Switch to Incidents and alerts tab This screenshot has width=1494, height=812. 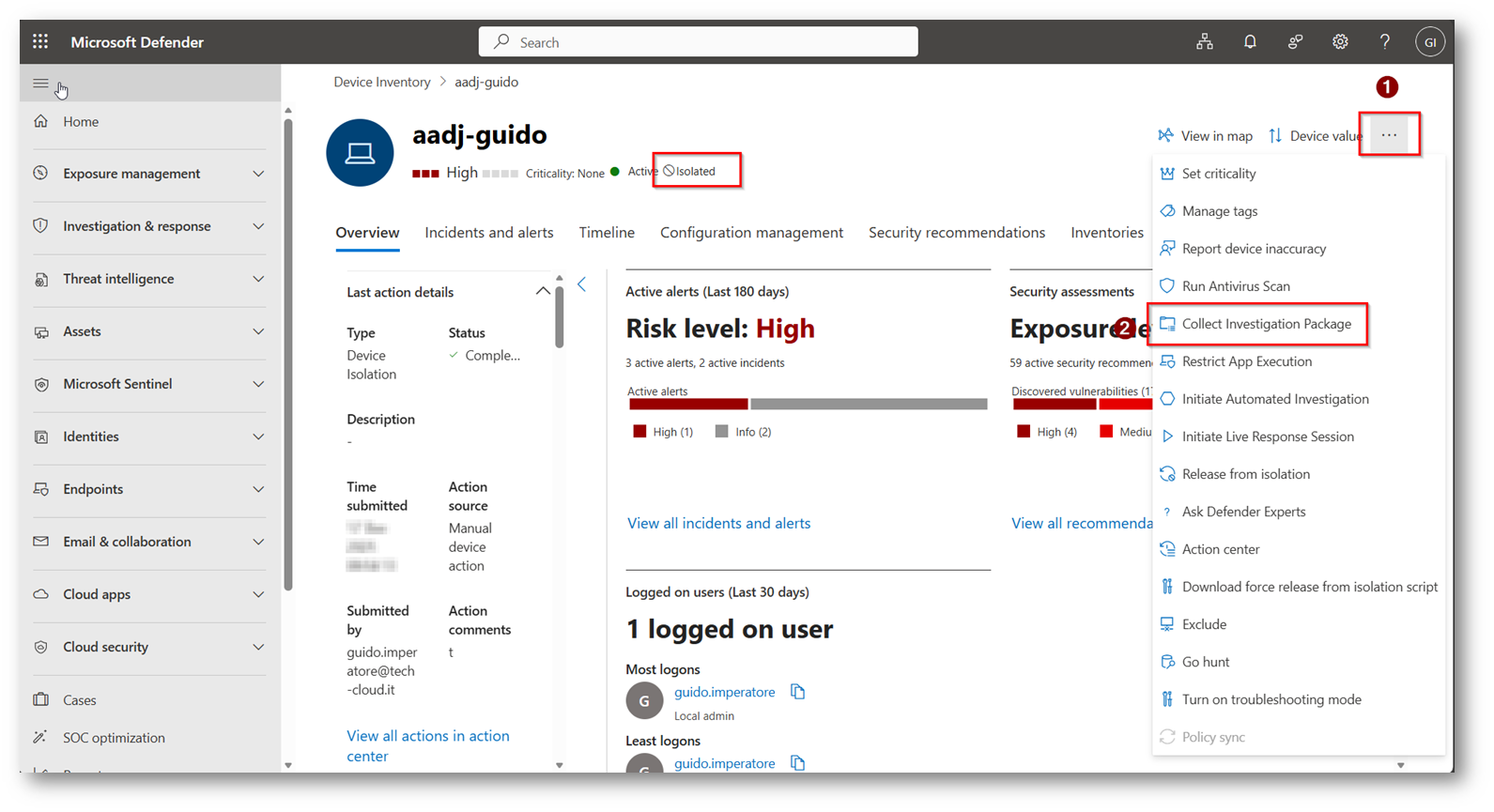tap(488, 233)
